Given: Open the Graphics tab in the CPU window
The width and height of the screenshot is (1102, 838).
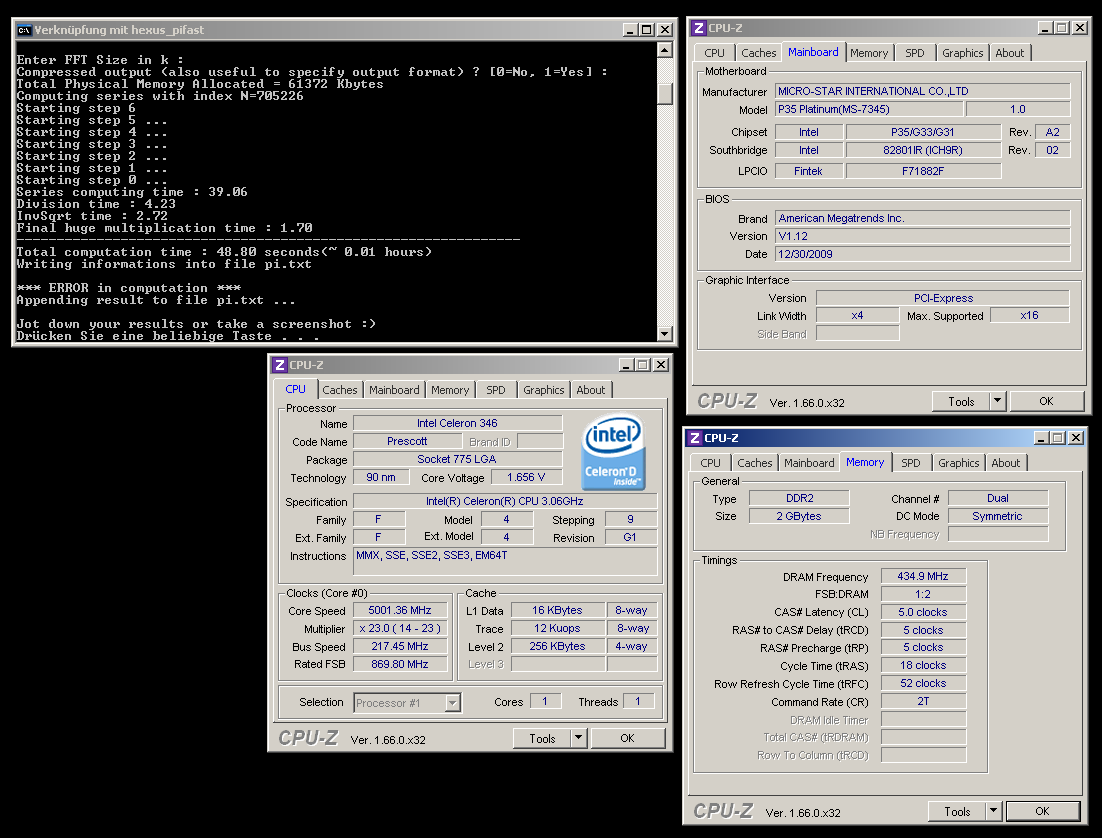Looking at the screenshot, I should coord(543,390).
